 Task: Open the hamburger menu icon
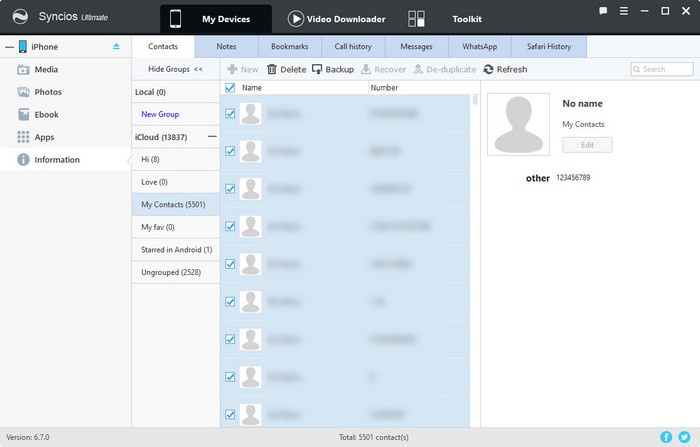point(624,11)
